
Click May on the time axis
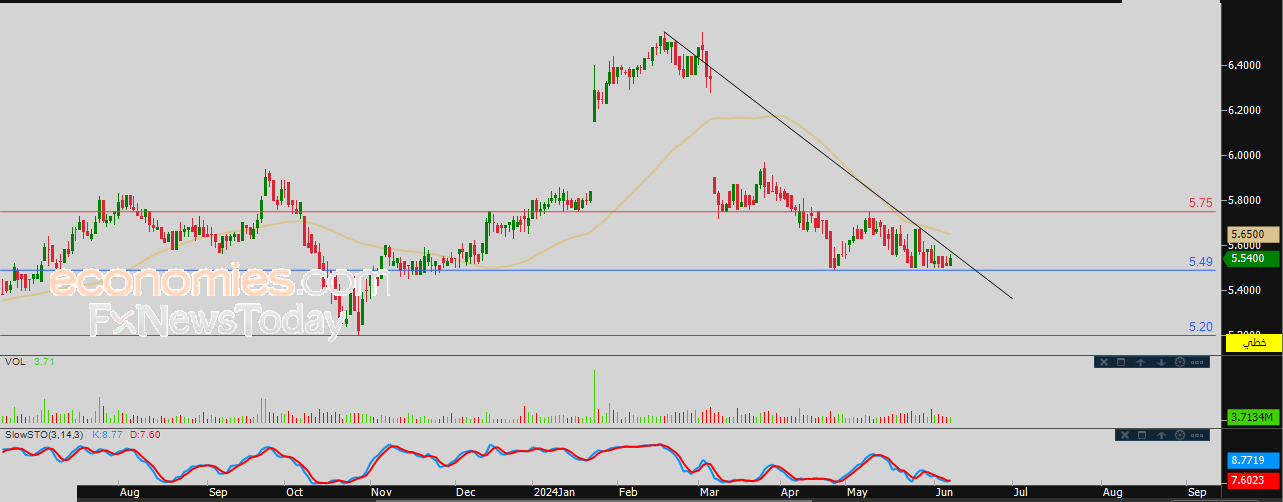857,493
